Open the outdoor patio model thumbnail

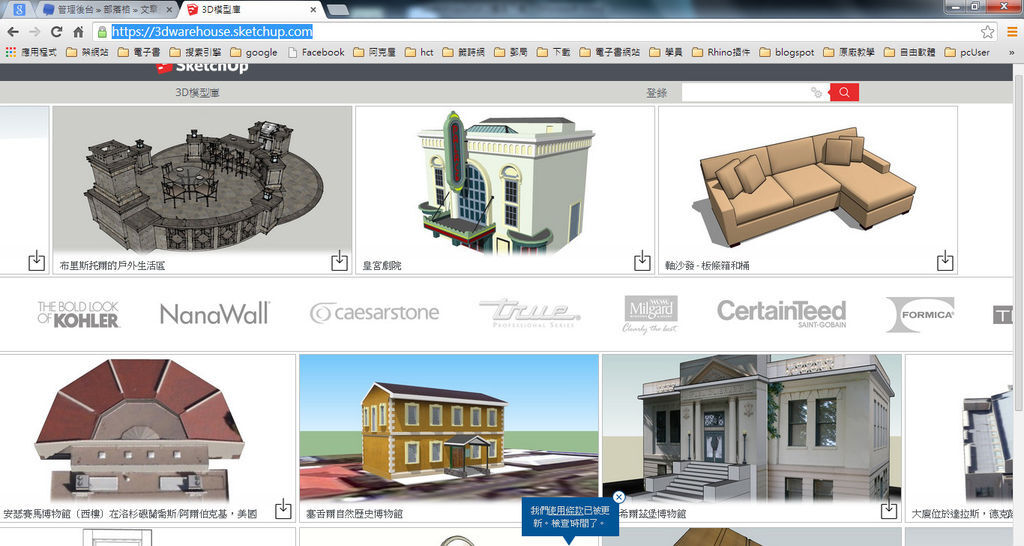coord(202,181)
